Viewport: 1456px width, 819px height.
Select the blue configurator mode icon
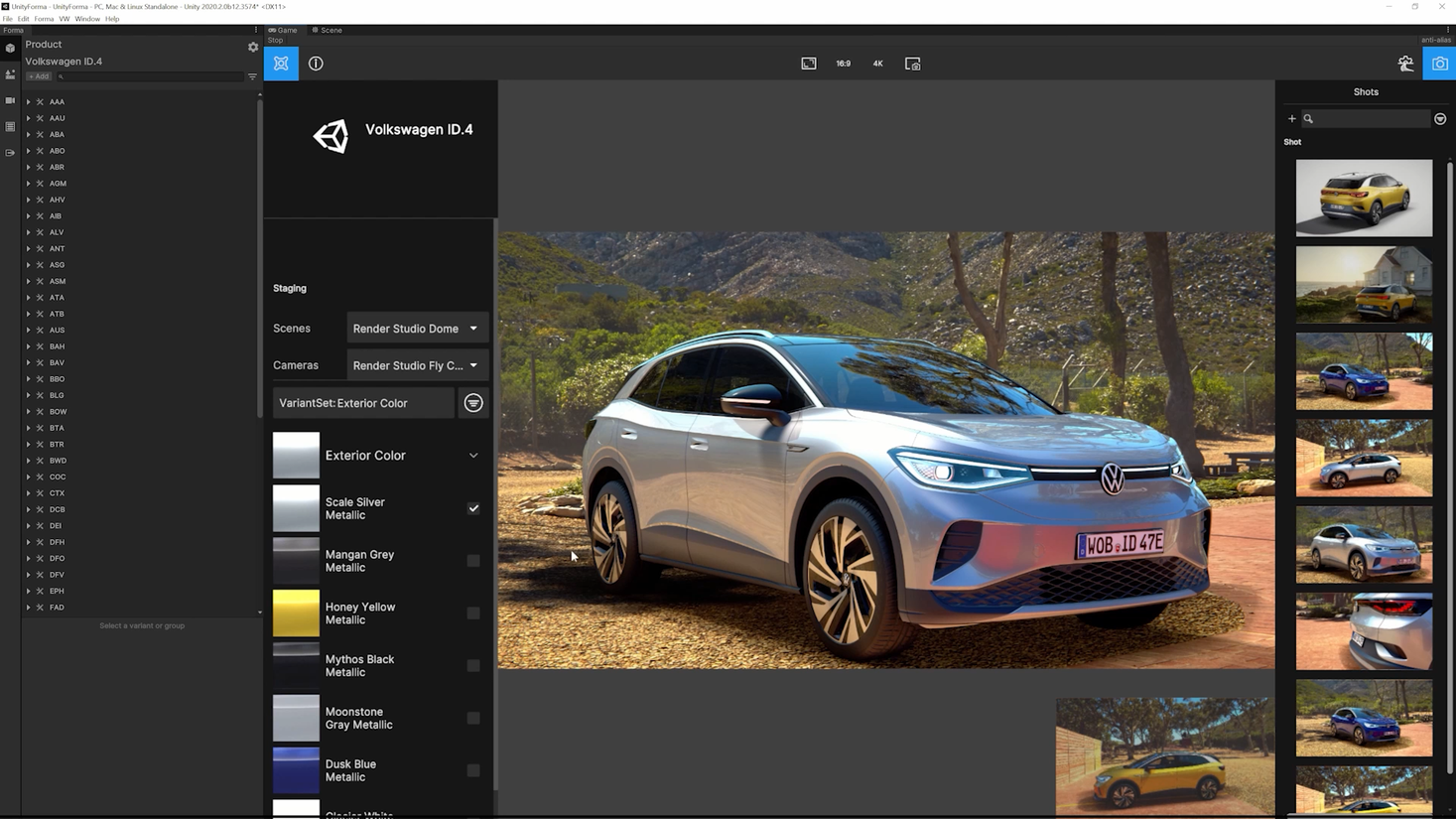pyautogui.click(x=281, y=64)
